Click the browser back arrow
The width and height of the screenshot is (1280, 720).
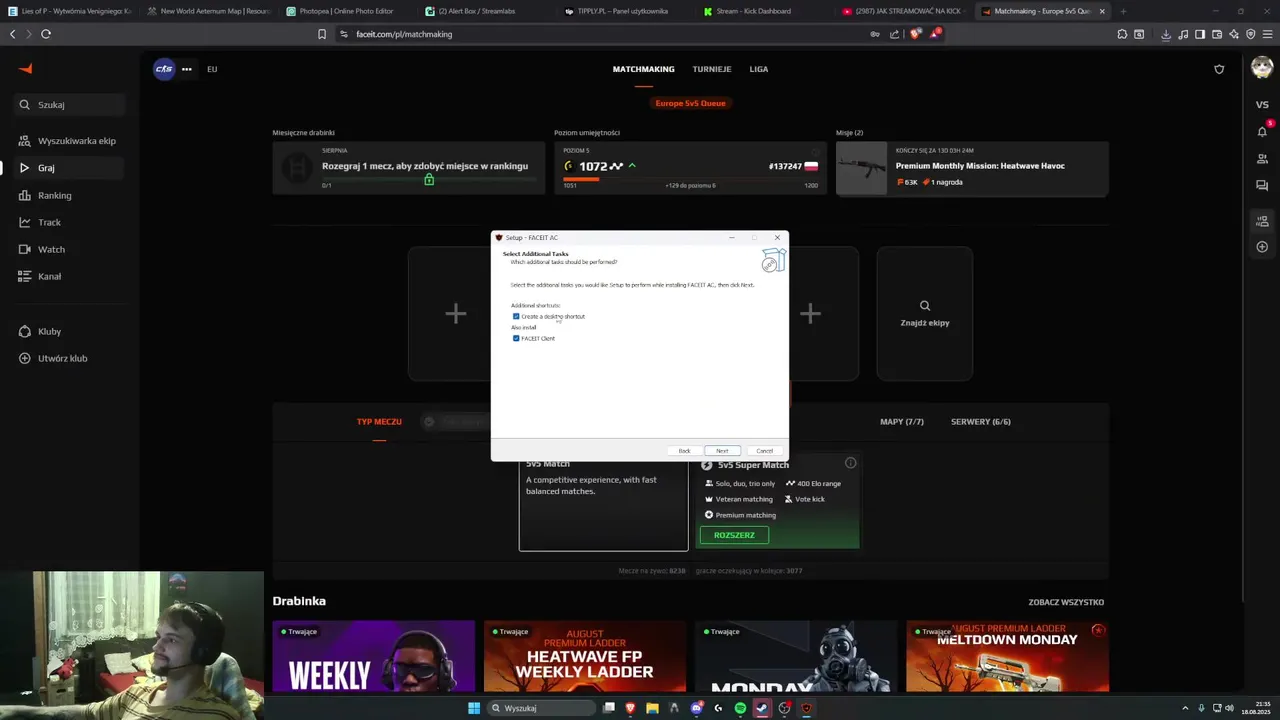12,34
